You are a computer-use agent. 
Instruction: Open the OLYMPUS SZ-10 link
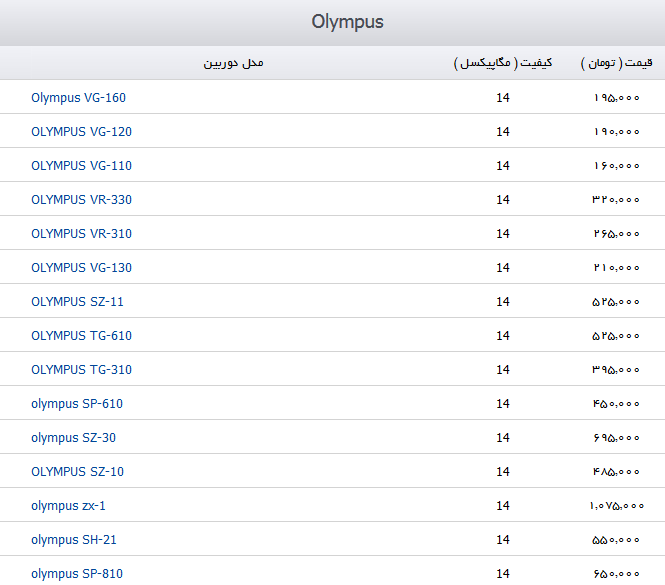(x=77, y=472)
